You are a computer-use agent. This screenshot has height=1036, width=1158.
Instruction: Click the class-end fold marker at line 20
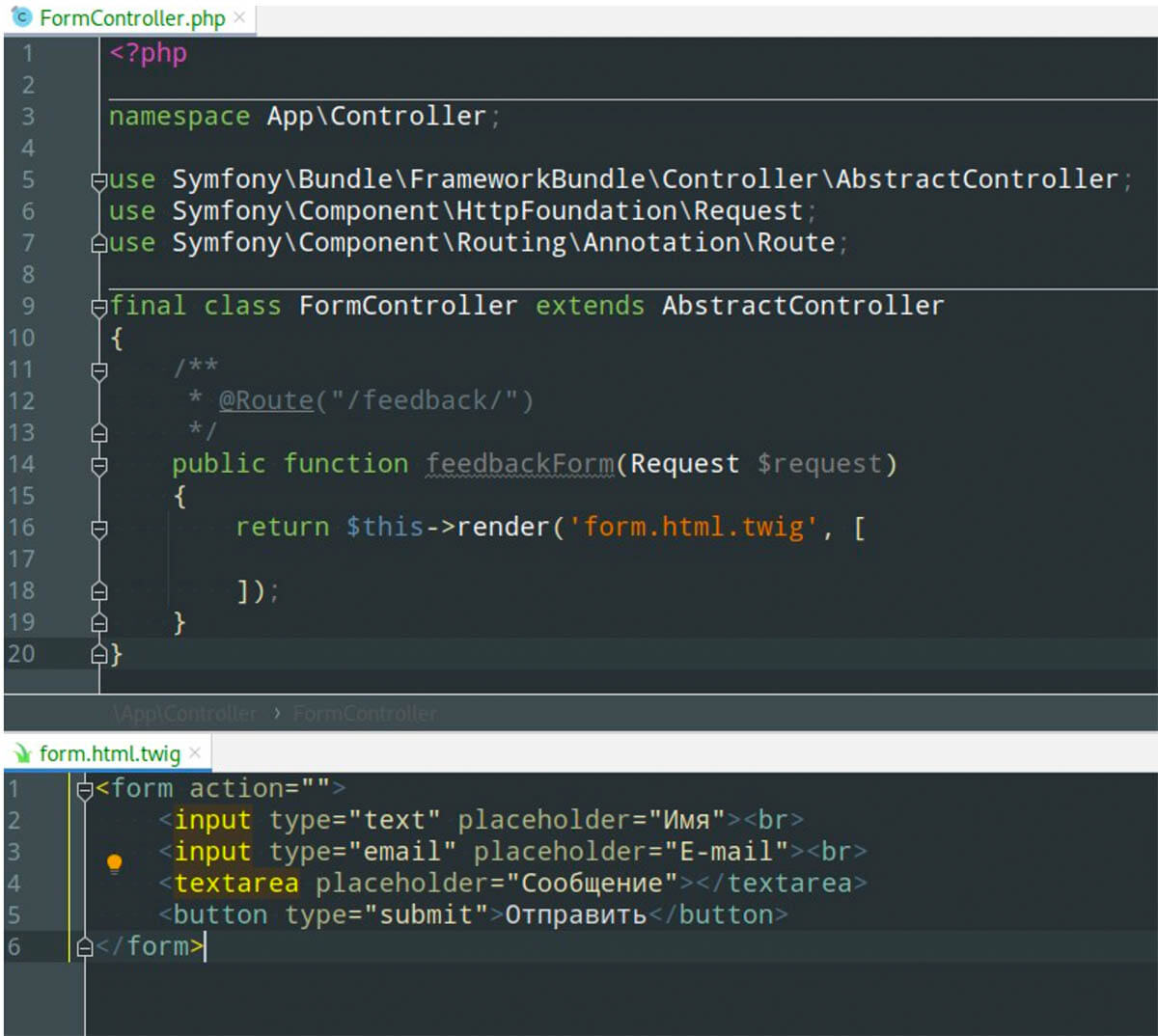coord(100,653)
